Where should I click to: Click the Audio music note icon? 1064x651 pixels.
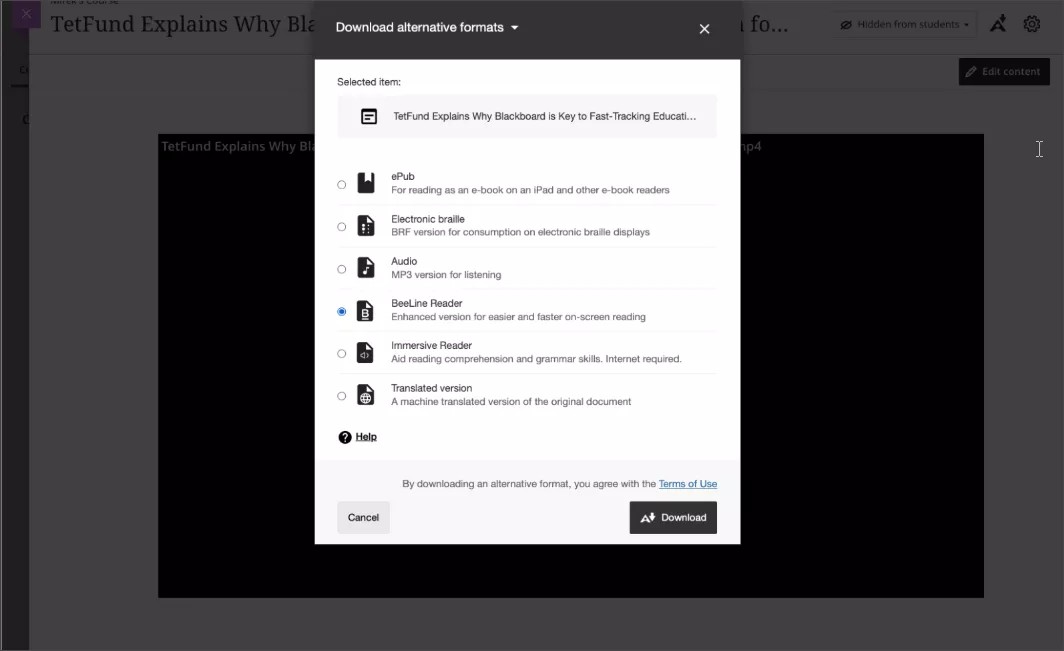click(366, 268)
